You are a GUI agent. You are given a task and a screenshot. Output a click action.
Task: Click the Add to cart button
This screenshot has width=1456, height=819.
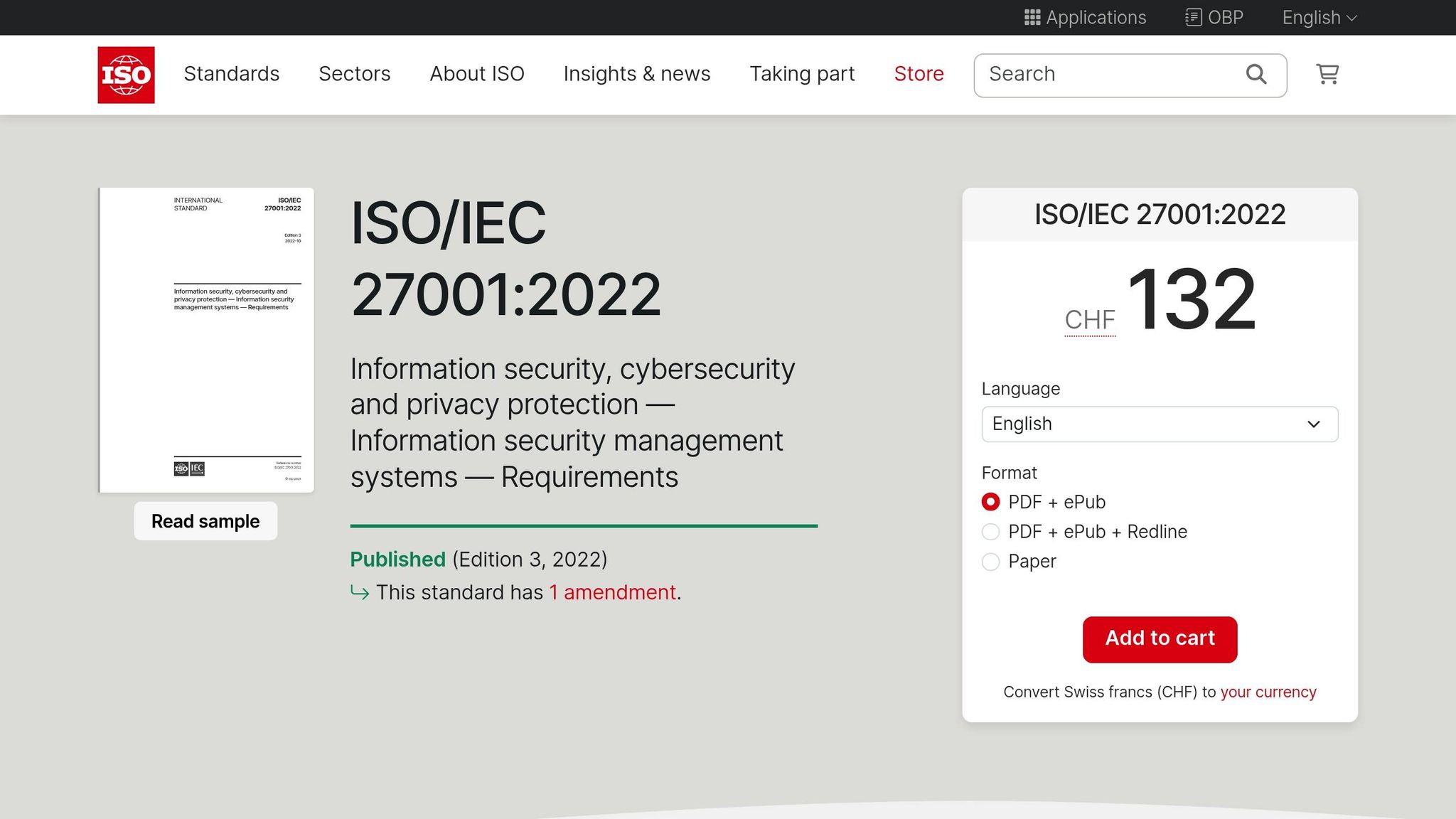(x=1160, y=639)
